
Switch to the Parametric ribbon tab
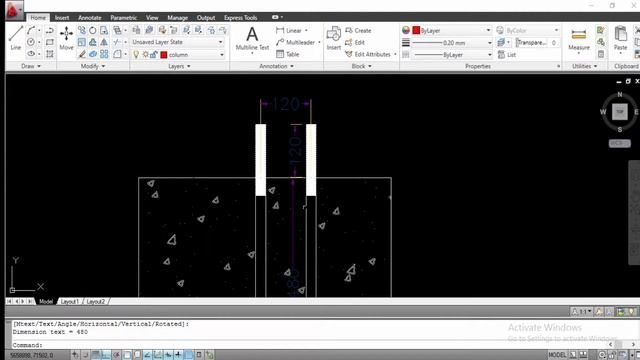click(124, 18)
